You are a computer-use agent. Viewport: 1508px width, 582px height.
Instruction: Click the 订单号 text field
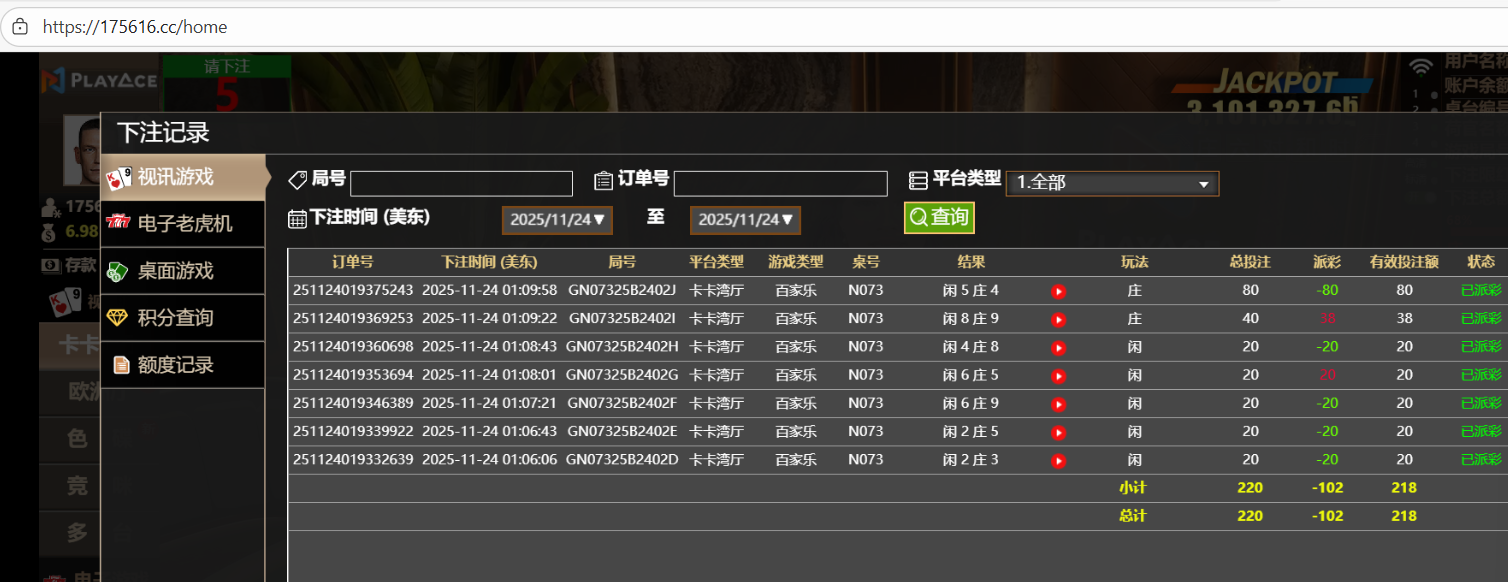click(780, 184)
